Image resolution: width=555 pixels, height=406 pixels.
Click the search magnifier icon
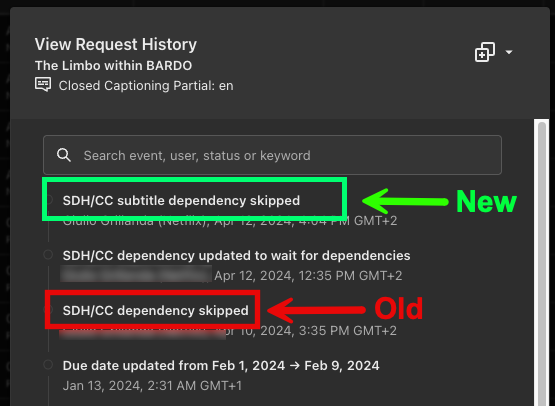(64, 155)
